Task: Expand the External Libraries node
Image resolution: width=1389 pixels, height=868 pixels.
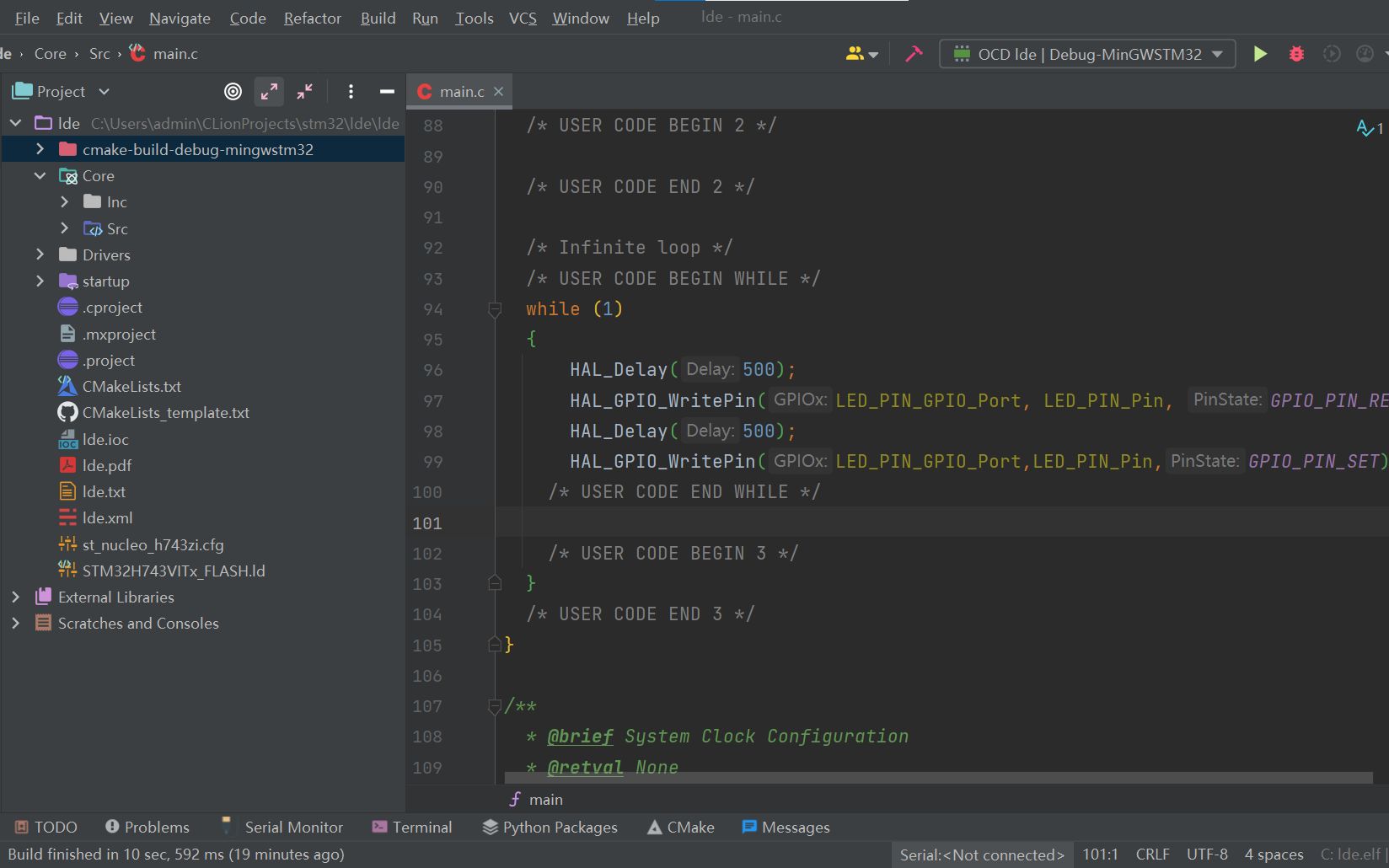Action: [15, 597]
